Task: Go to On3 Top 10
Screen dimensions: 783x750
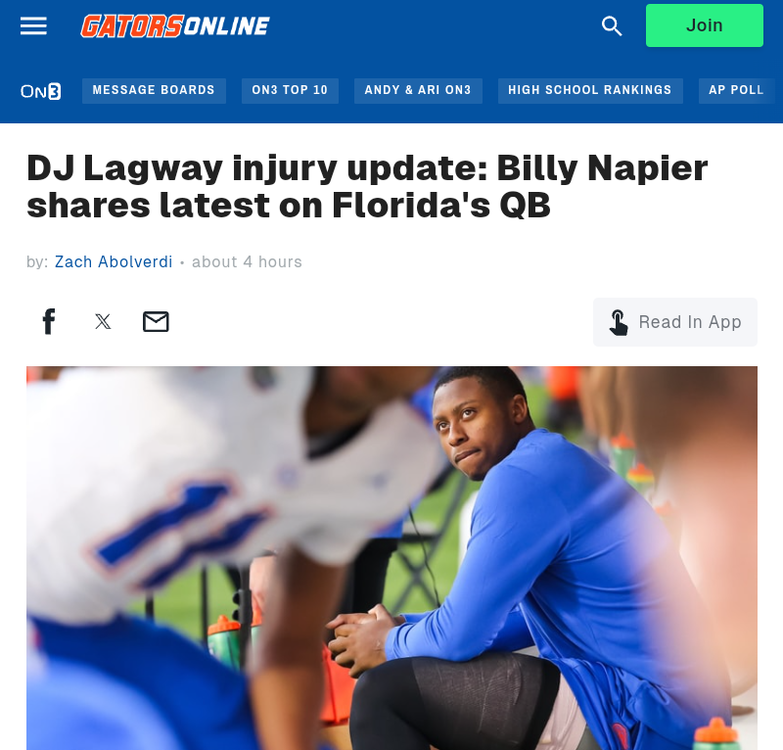Action: 290,90
